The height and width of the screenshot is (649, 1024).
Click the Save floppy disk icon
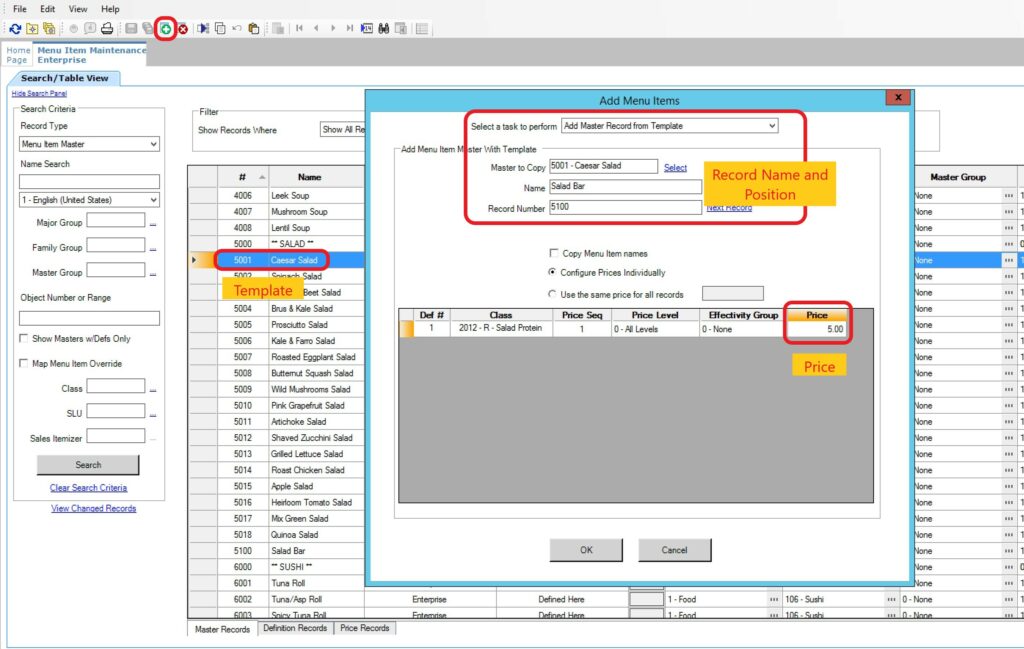[131, 29]
